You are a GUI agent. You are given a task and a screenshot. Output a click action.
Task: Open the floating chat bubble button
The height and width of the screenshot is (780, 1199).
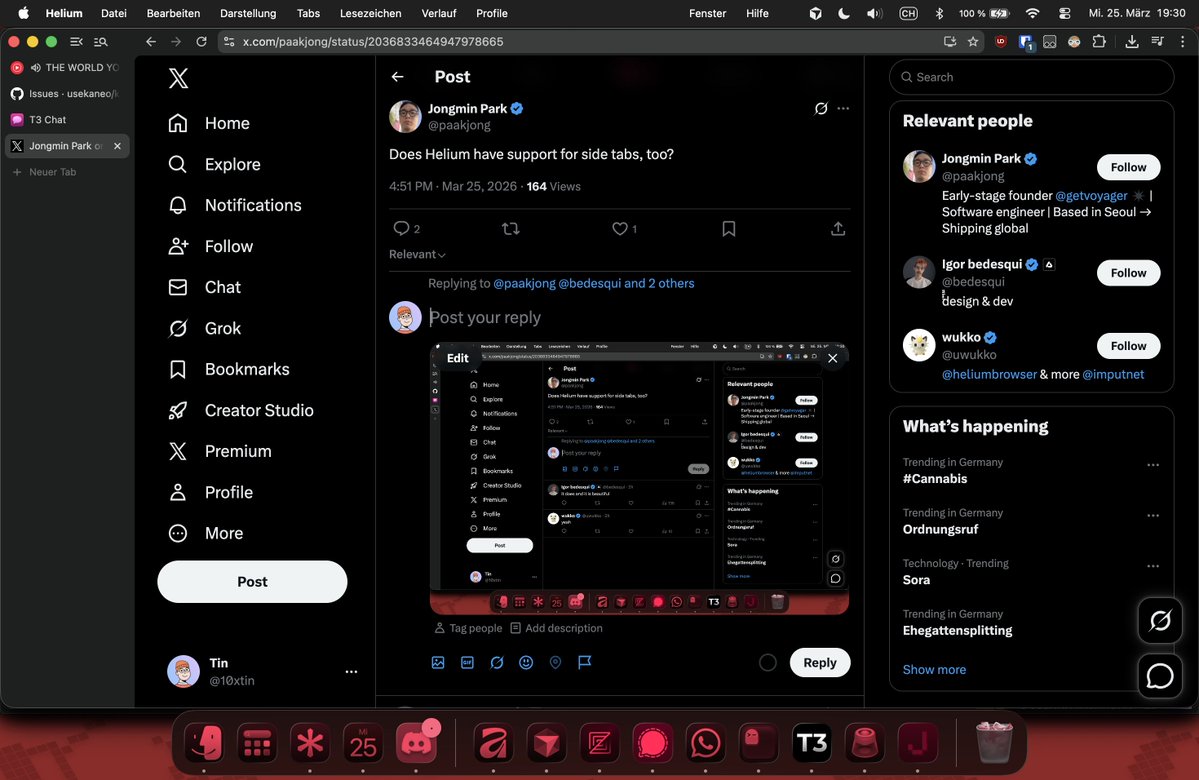[1160, 676]
